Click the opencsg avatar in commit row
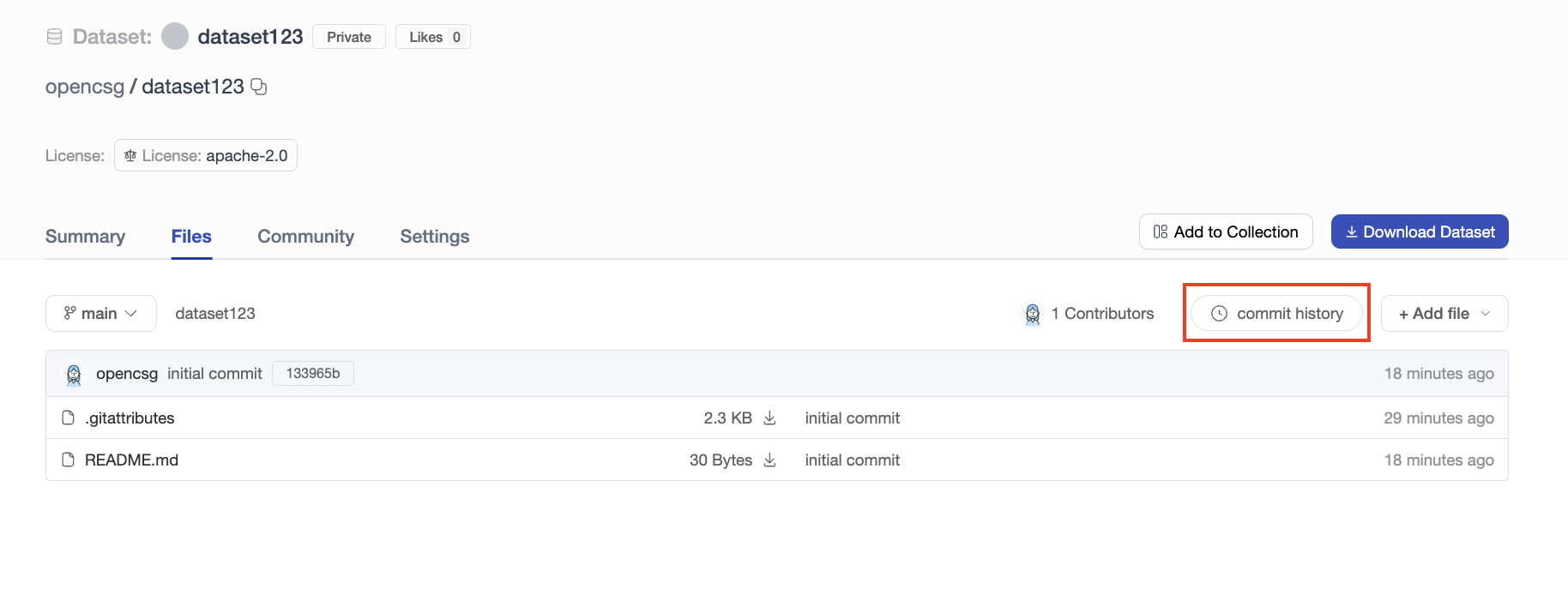Screen dimensions: 1568x595 point(74,374)
